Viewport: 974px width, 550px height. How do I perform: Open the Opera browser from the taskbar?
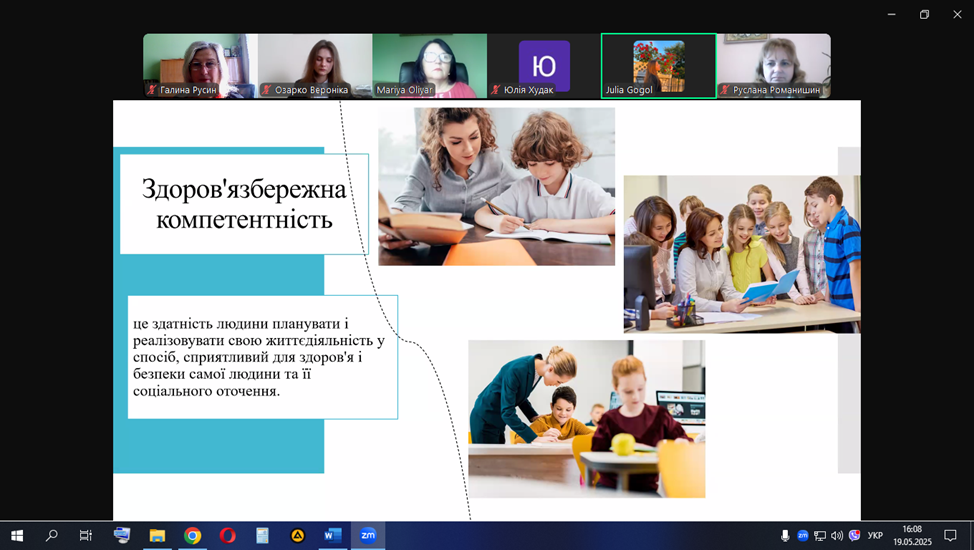point(227,536)
